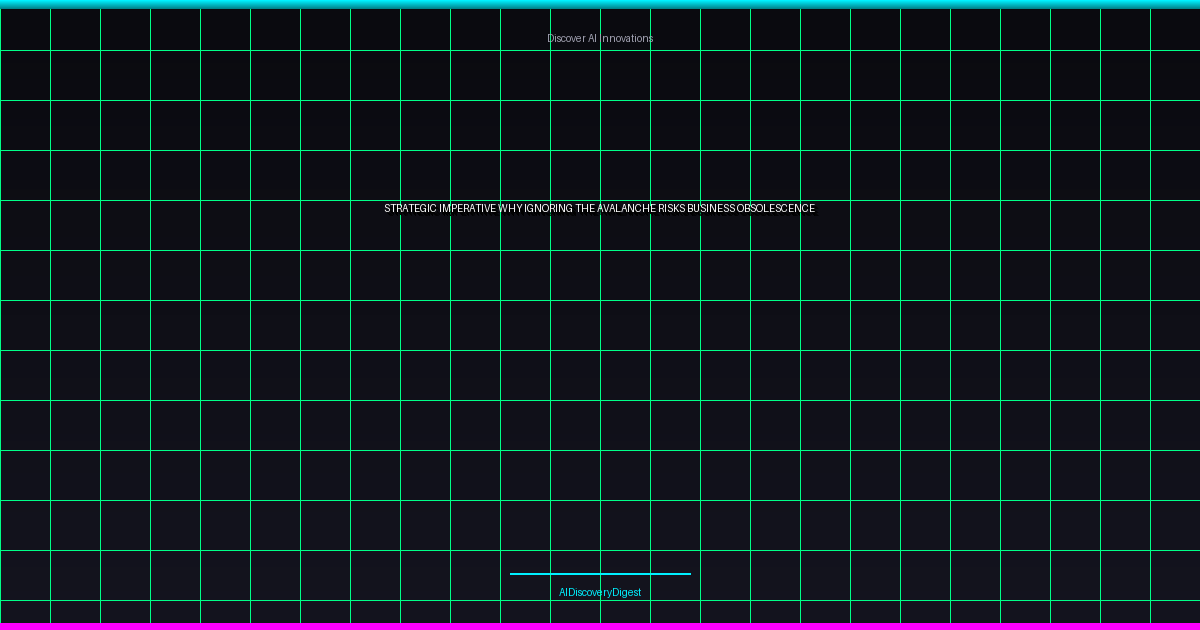Click the word Discover in the top tagline
1200x630 pixels.
pos(566,38)
